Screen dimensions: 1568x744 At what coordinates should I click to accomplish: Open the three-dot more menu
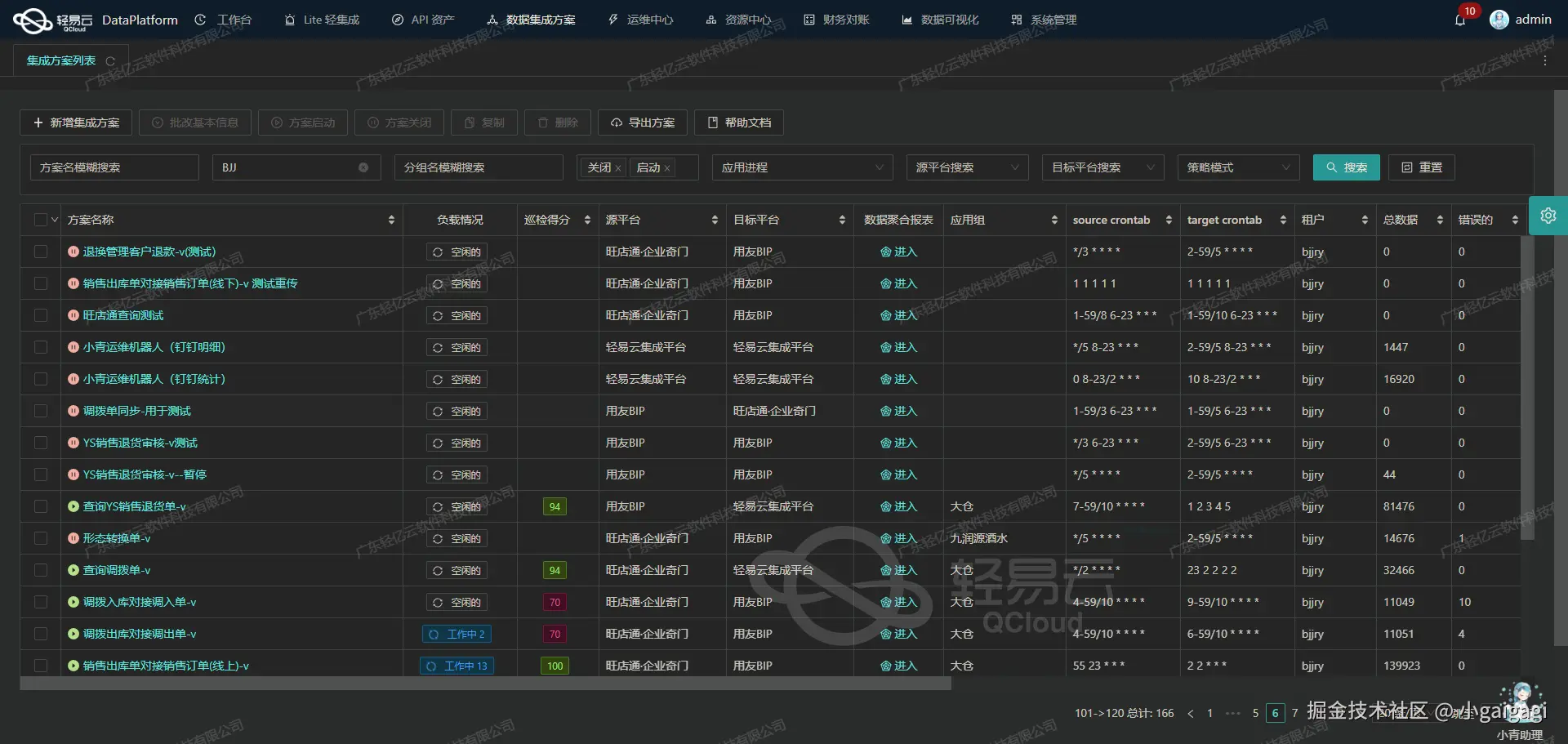[1544, 61]
